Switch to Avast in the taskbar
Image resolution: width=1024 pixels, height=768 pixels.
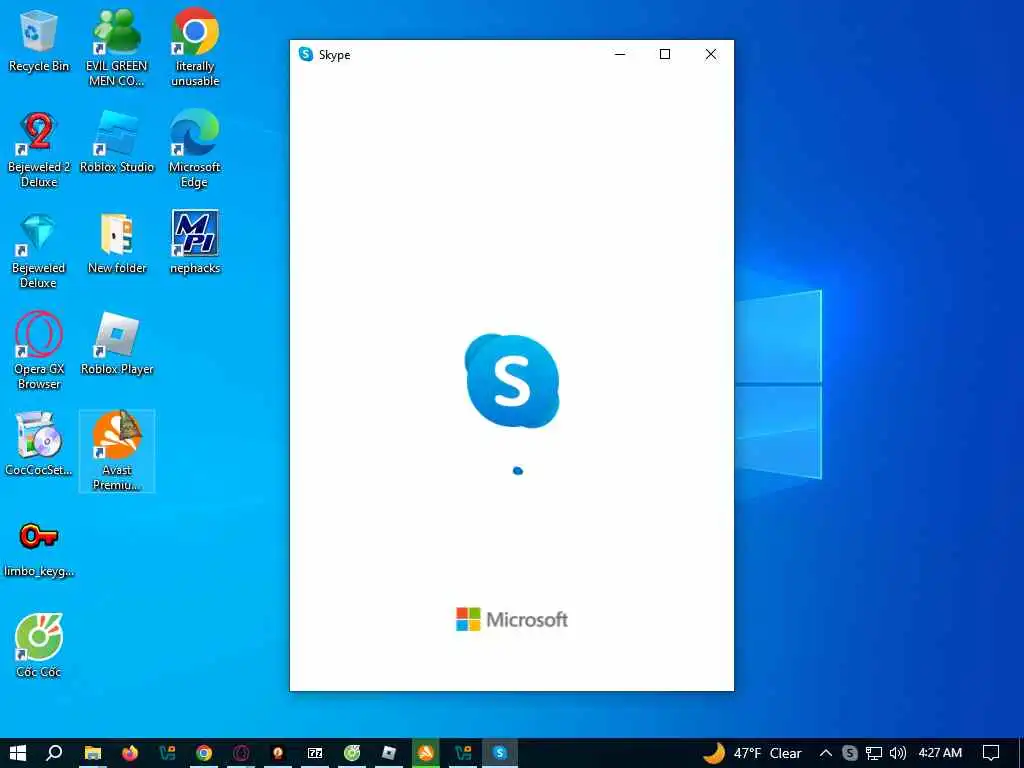[426, 753]
